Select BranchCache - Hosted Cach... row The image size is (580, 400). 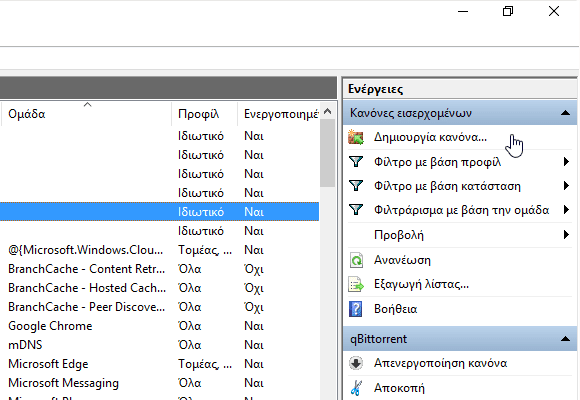[159, 288]
